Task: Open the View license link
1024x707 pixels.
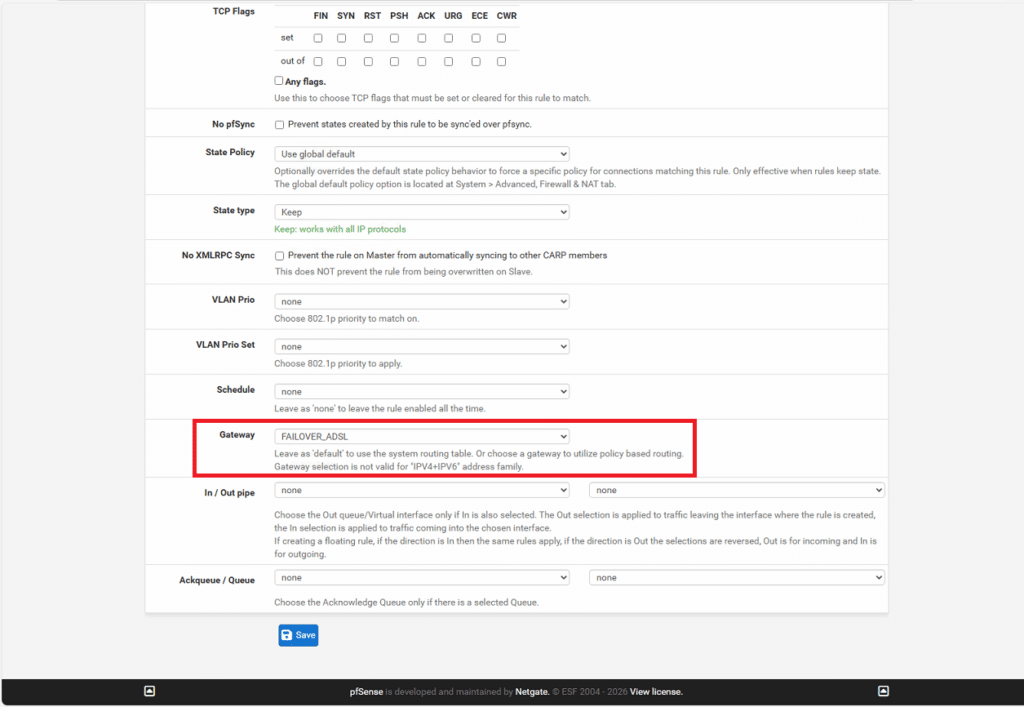Action: 656,691
